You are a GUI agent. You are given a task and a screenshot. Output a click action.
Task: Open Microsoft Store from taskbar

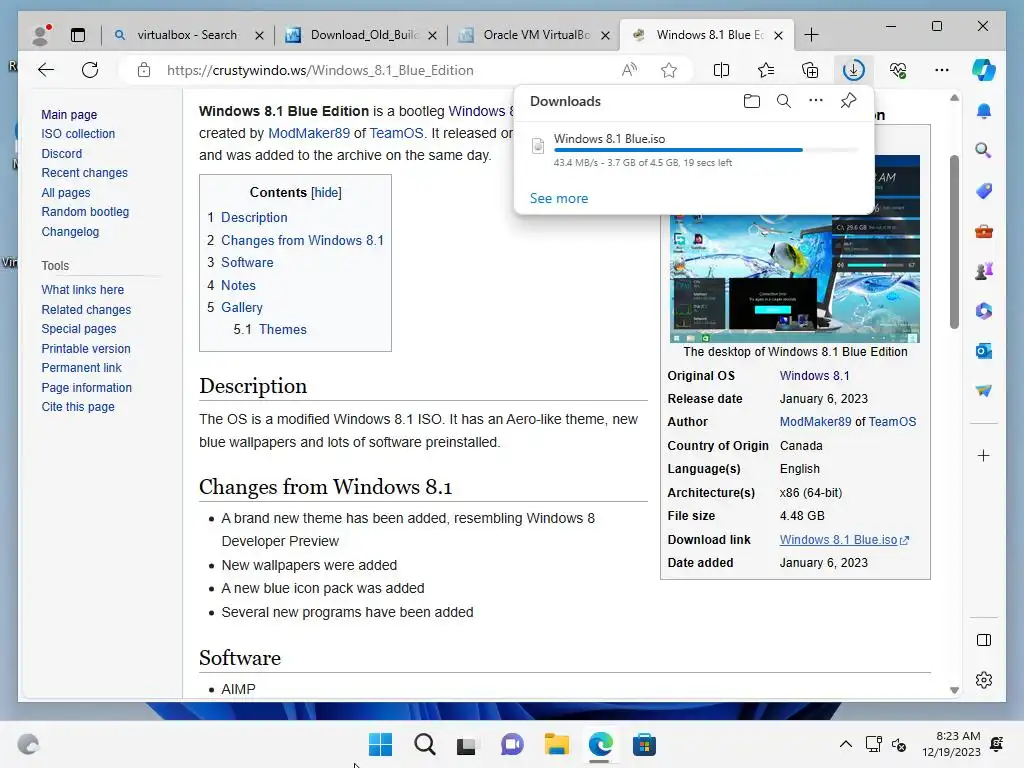644,744
